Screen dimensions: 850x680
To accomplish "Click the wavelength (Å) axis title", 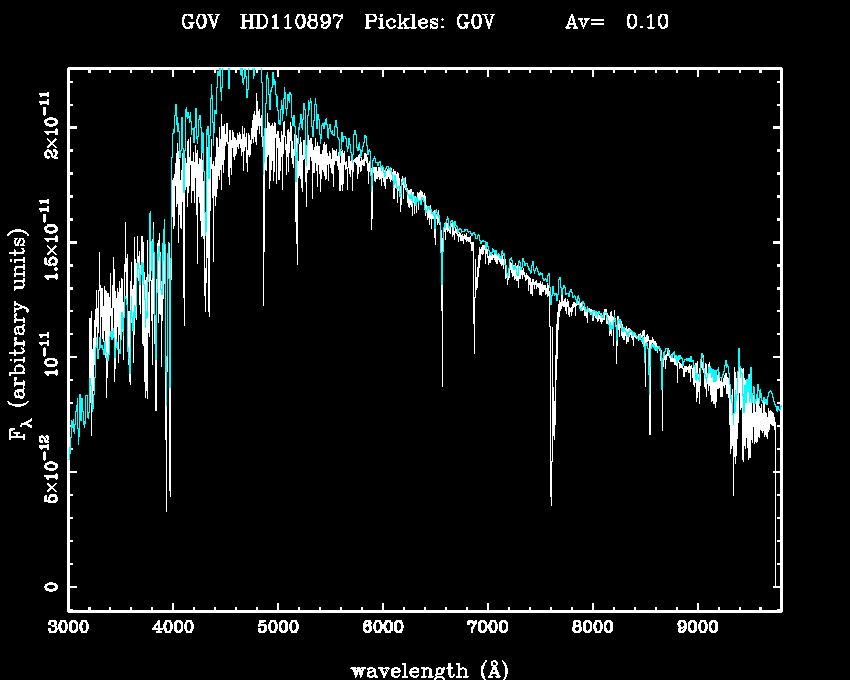I will [424, 669].
